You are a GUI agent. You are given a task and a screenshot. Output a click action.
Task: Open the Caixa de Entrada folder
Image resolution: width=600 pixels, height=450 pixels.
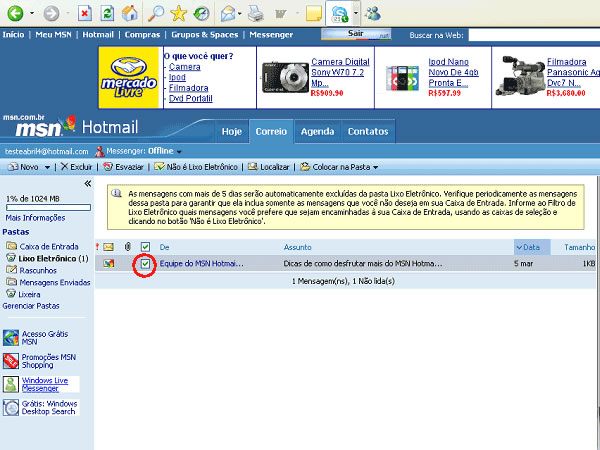[x=48, y=245]
